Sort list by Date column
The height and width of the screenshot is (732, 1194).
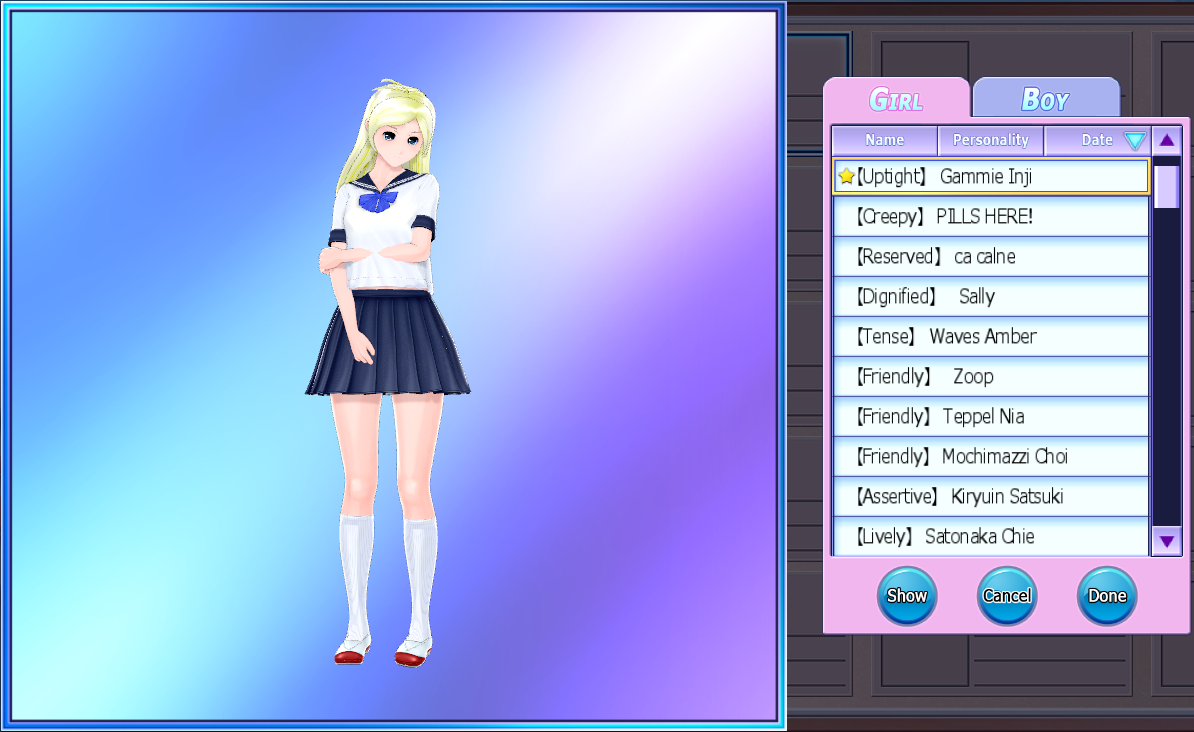1097,140
